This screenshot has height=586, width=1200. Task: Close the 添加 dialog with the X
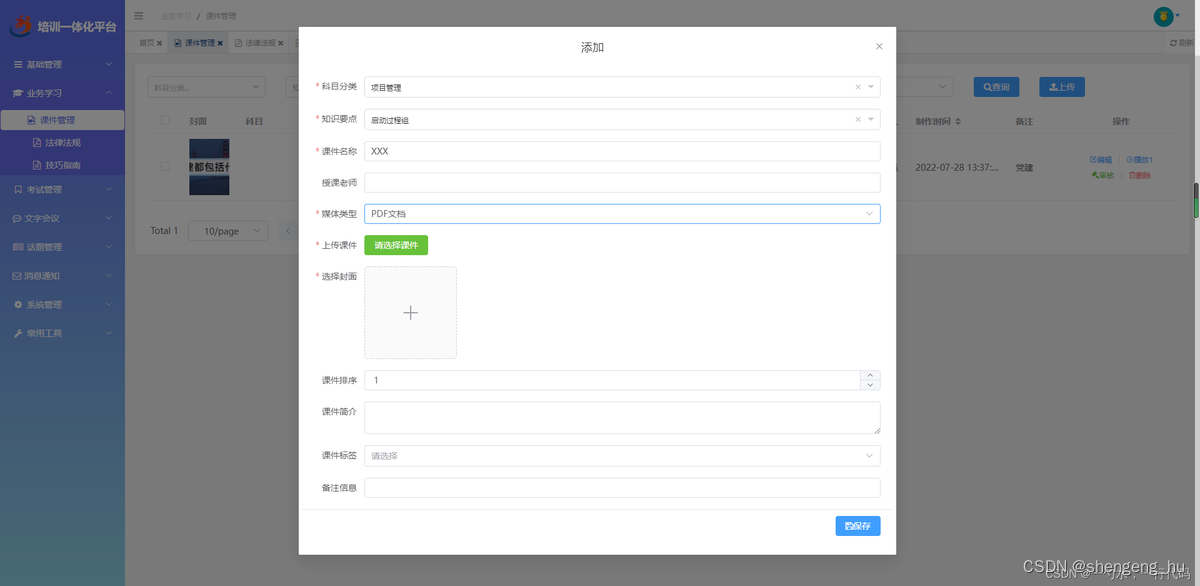point(879,47)
